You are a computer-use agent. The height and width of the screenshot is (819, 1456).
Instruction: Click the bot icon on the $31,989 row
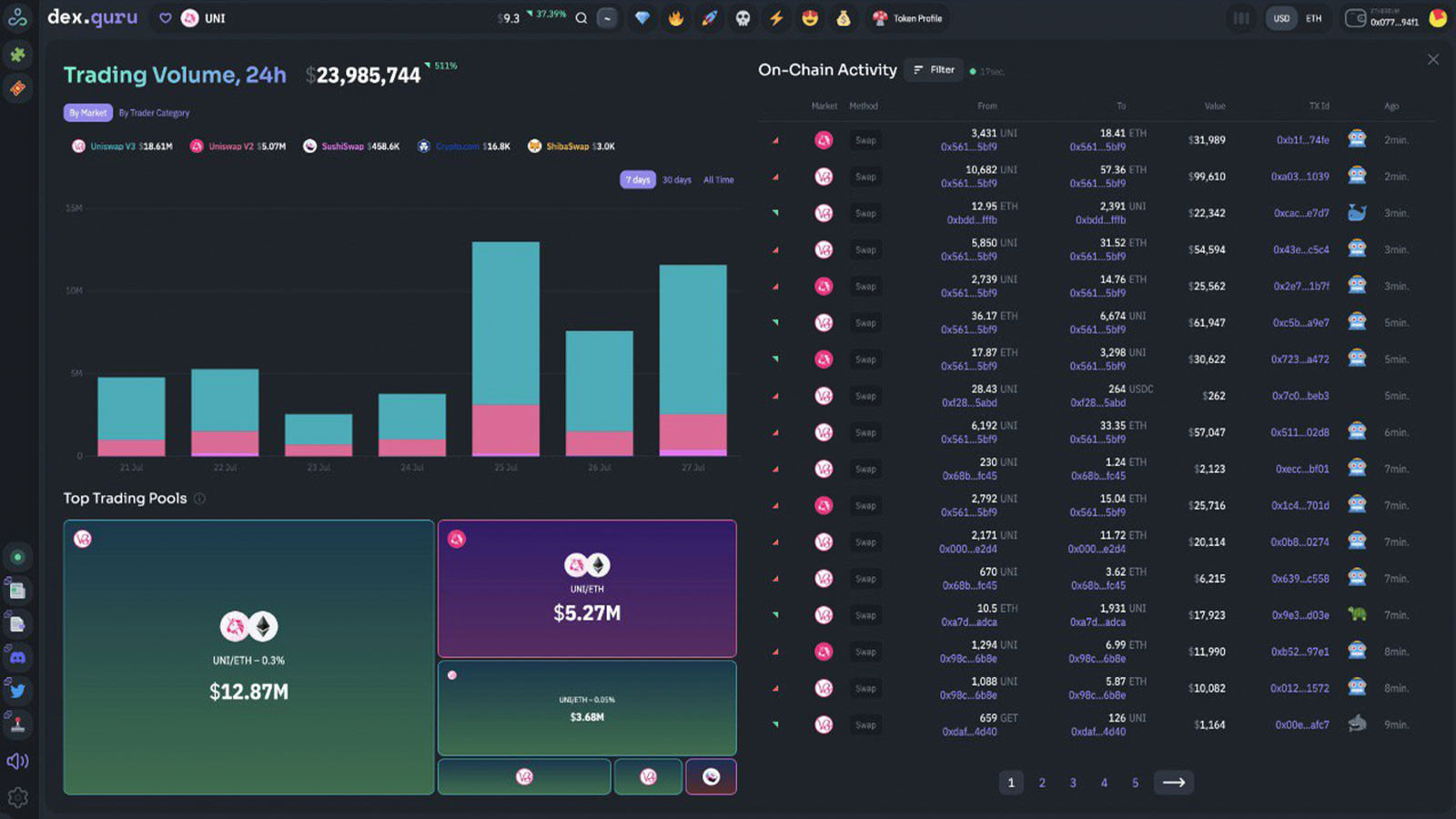click(x=1357, y=139)
